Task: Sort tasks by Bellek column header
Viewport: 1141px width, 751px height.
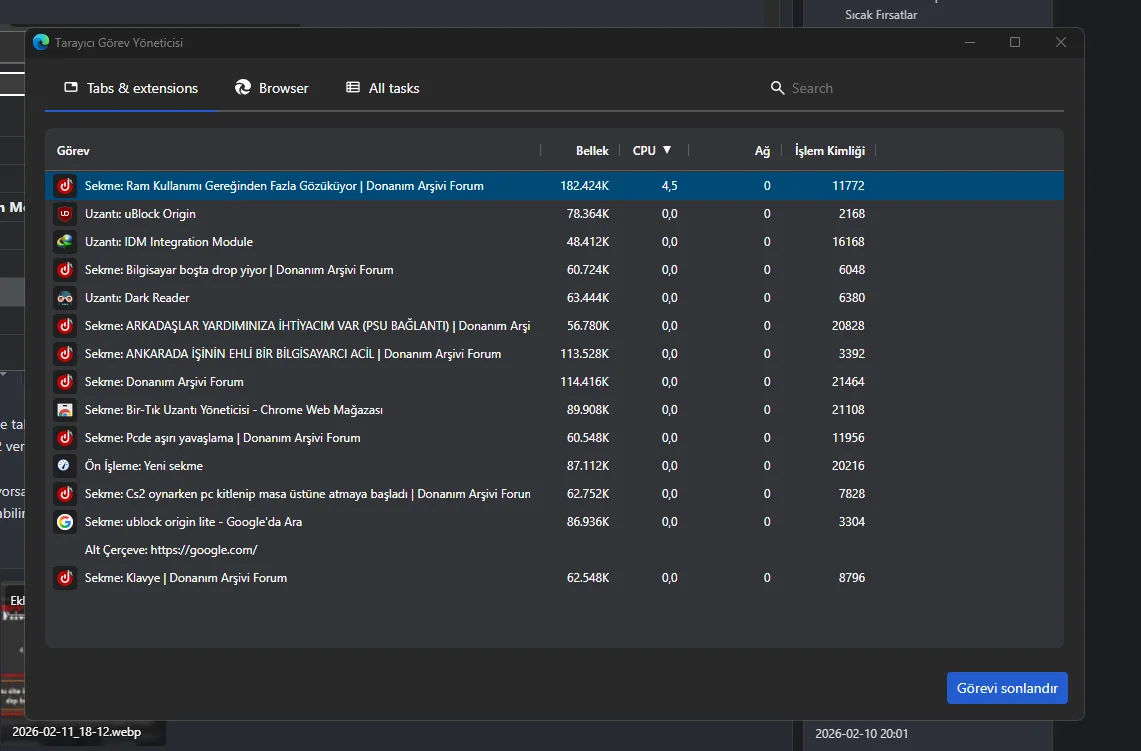Action: (592, 151)
